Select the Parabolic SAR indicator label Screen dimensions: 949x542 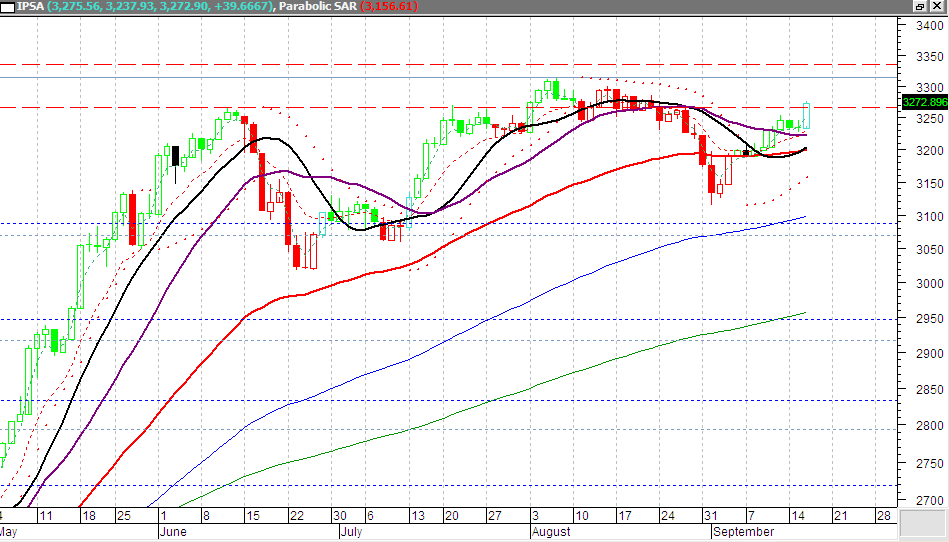[318, 7]
